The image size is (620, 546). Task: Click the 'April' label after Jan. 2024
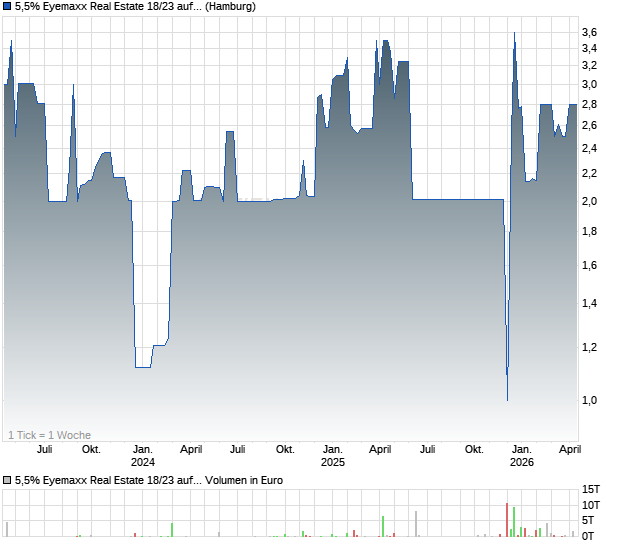coord(191,450)
